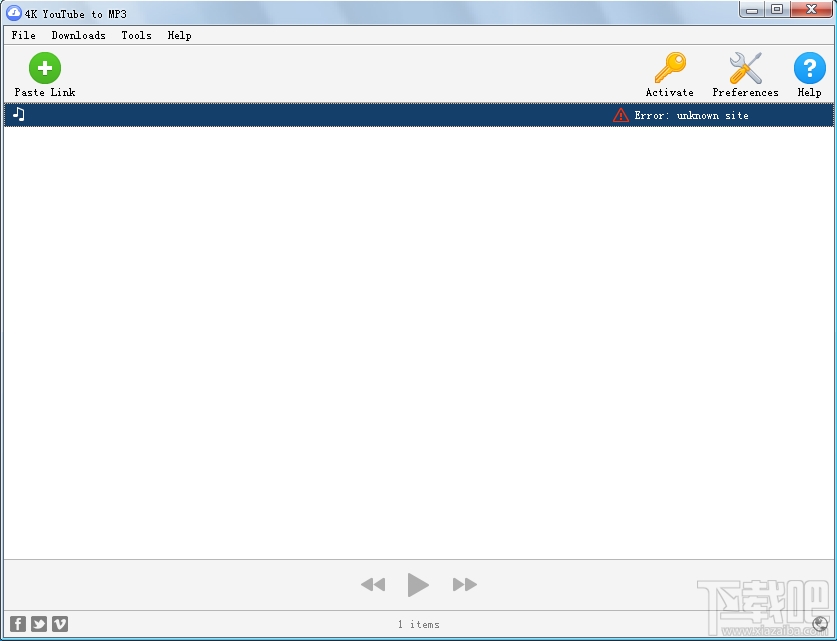Click the 4K YouTube to MP3 title icon
The height and width of the screenshot is (641, 837).
pos(13,13)
